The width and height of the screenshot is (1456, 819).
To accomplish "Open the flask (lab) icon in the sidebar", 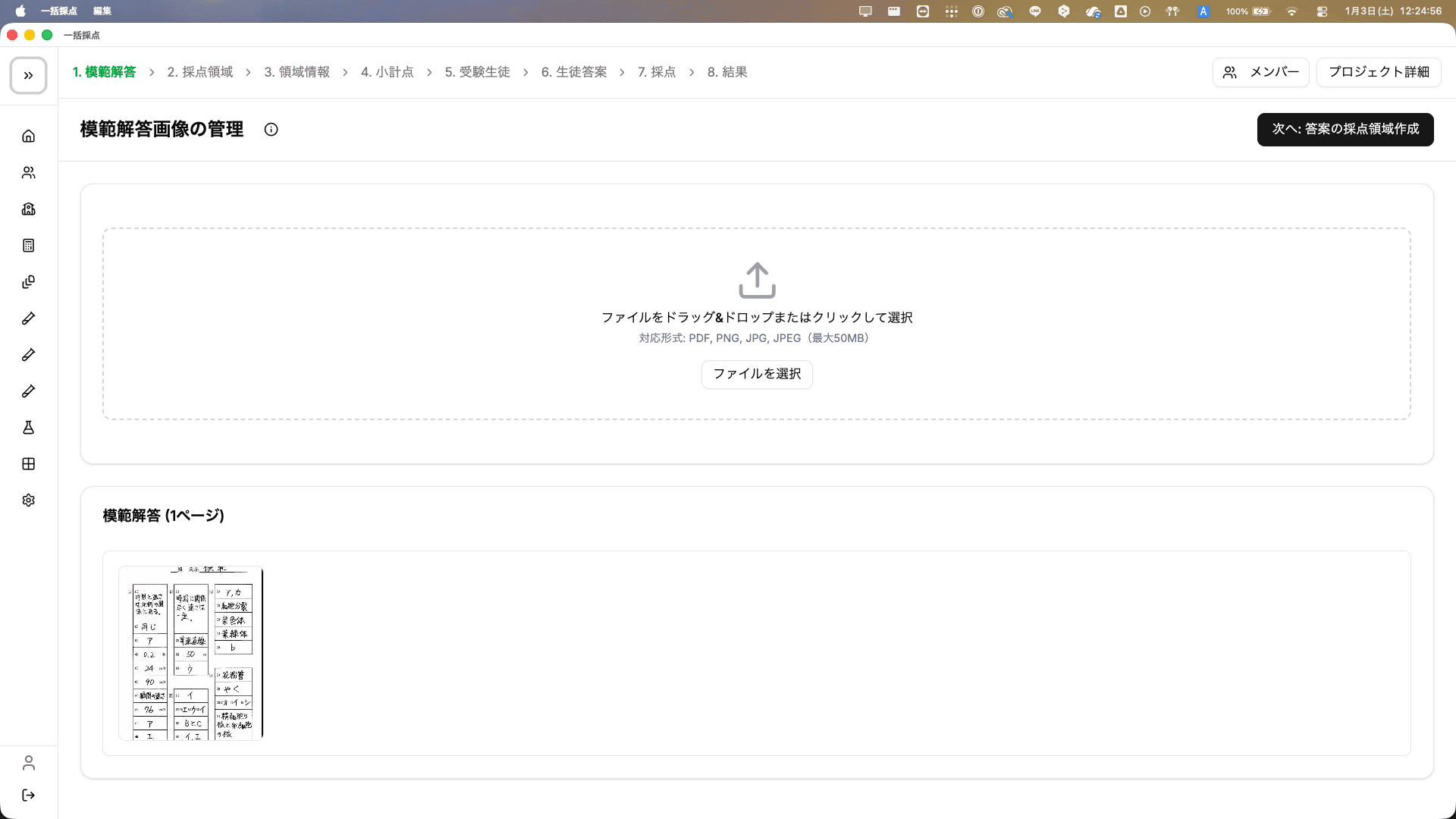I will pos(29,428).
